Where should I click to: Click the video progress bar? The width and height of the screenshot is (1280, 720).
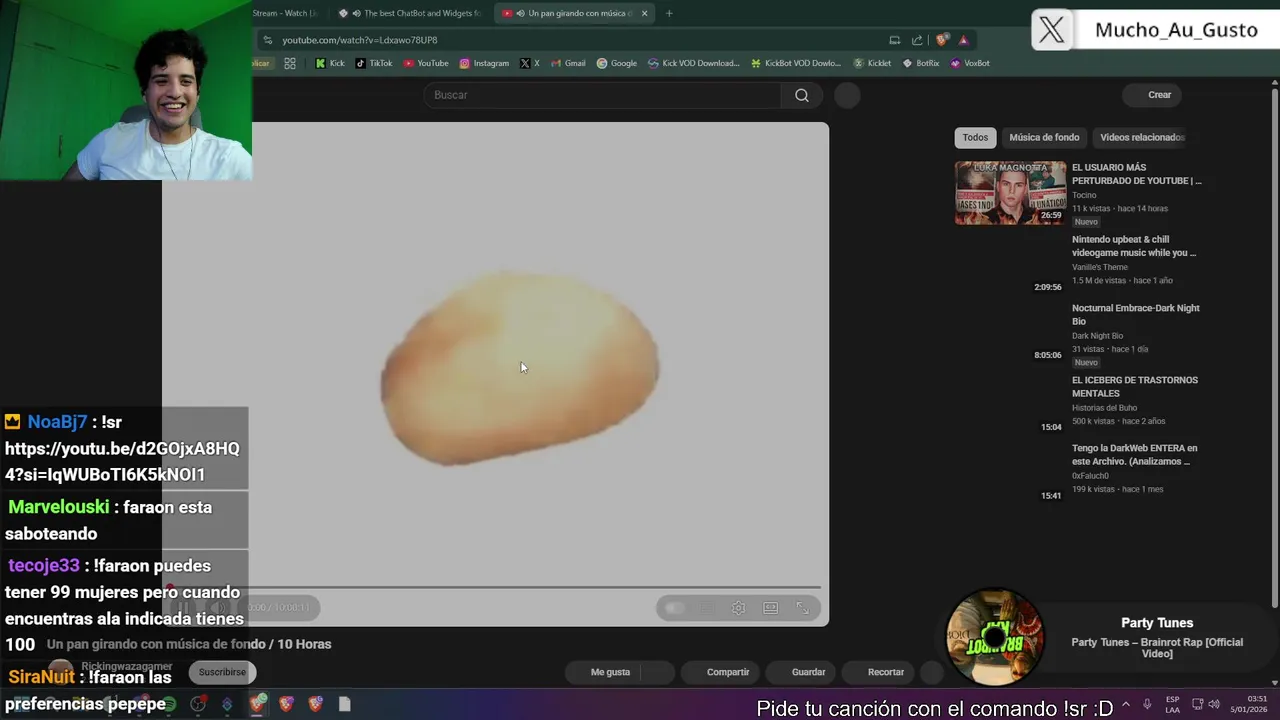(495, 587)
